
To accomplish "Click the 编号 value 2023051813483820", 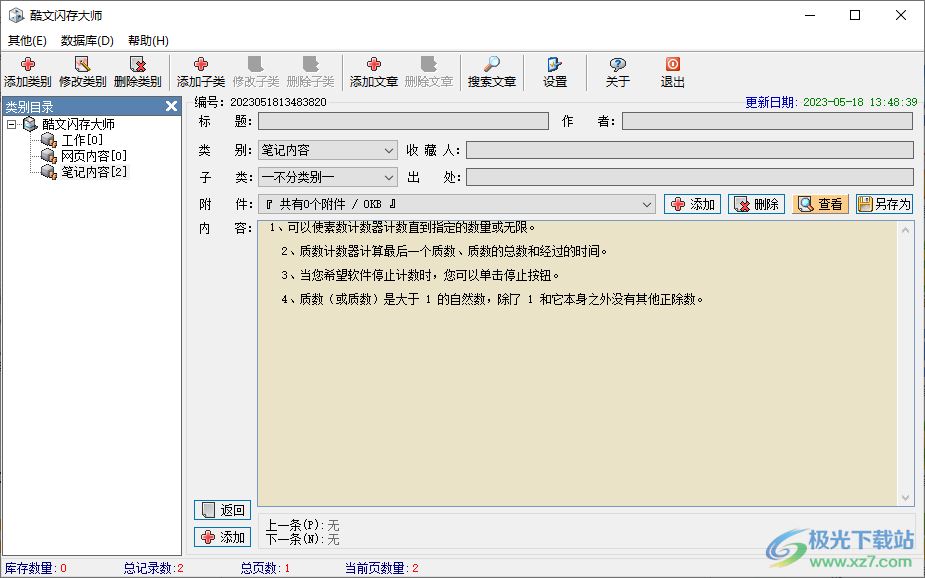I will [278, 102].
